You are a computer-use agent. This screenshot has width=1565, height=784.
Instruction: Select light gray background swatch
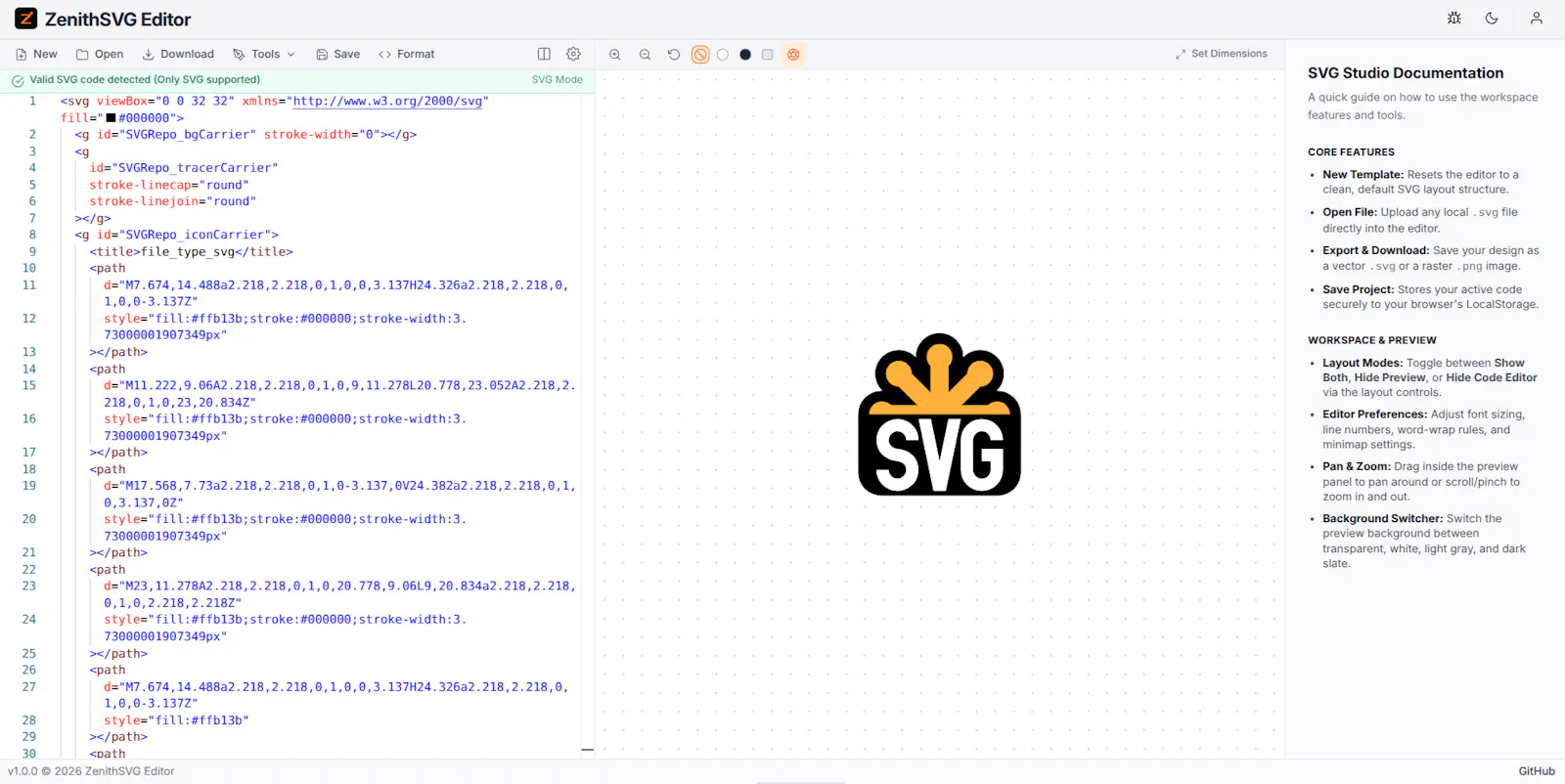pyautogui.click(x=768, y=55)
